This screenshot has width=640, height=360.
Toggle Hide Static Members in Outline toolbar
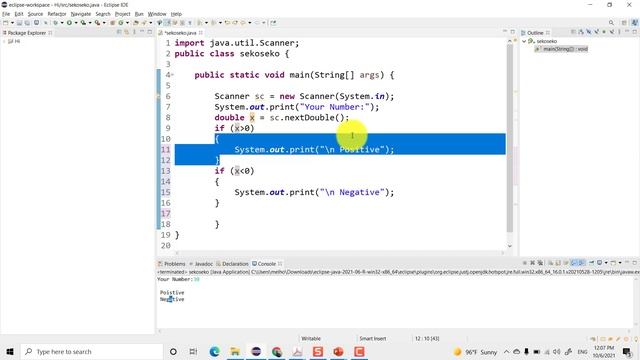pyautogui.click(x=597, y=32)
